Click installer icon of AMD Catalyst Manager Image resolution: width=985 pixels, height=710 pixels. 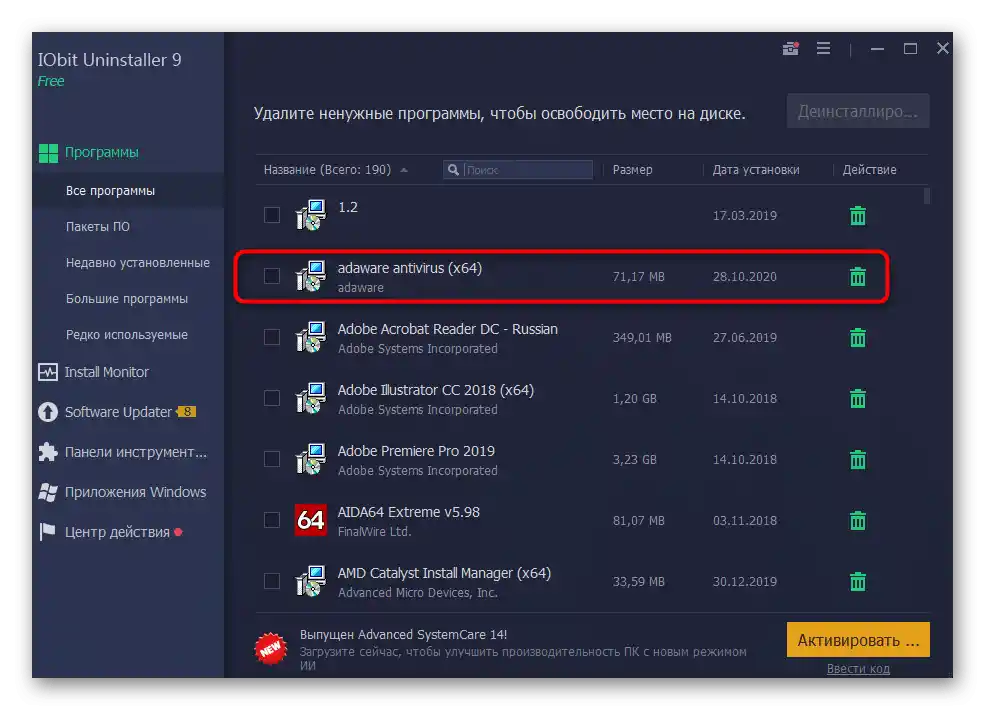pyautogui.click(x=310, y=581)
